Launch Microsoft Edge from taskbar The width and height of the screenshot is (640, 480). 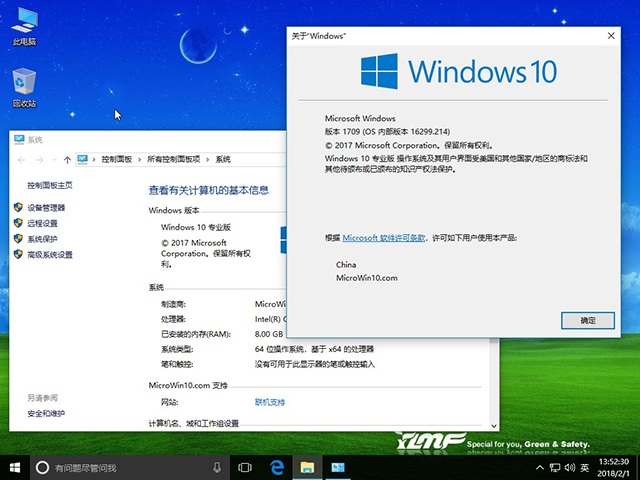coord(277,468)
